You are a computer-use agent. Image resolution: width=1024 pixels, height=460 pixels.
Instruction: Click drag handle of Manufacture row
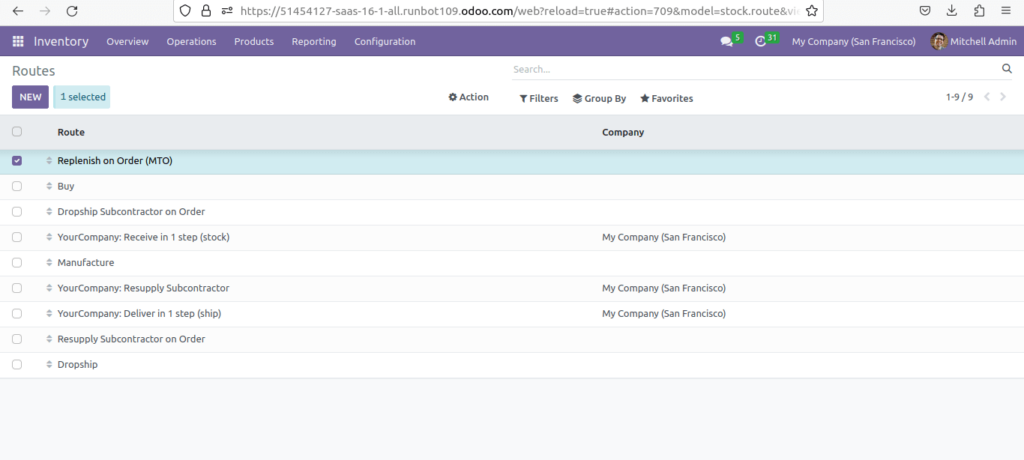[49, 263]
